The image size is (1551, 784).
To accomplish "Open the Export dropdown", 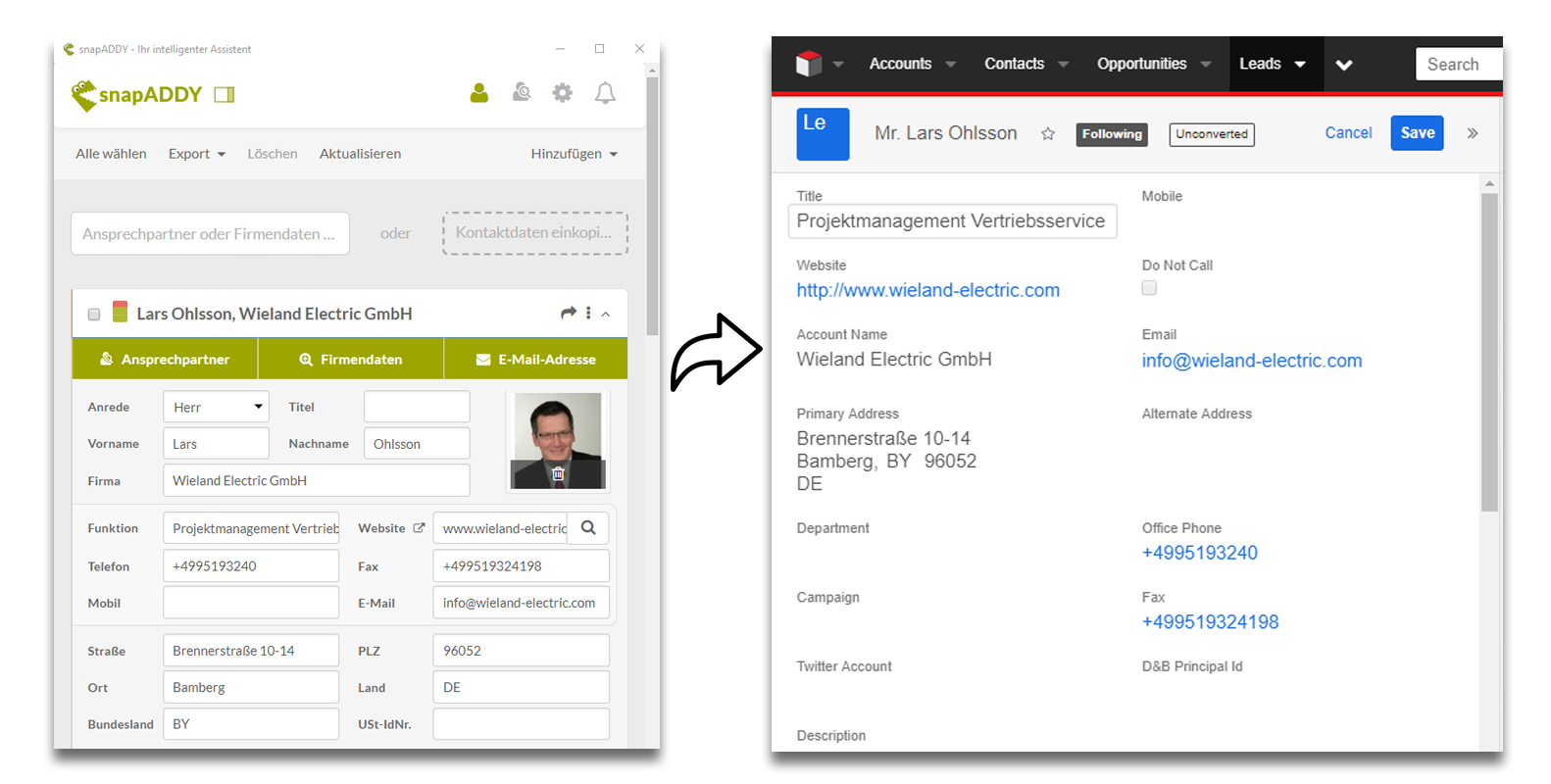I will point(197,154).
